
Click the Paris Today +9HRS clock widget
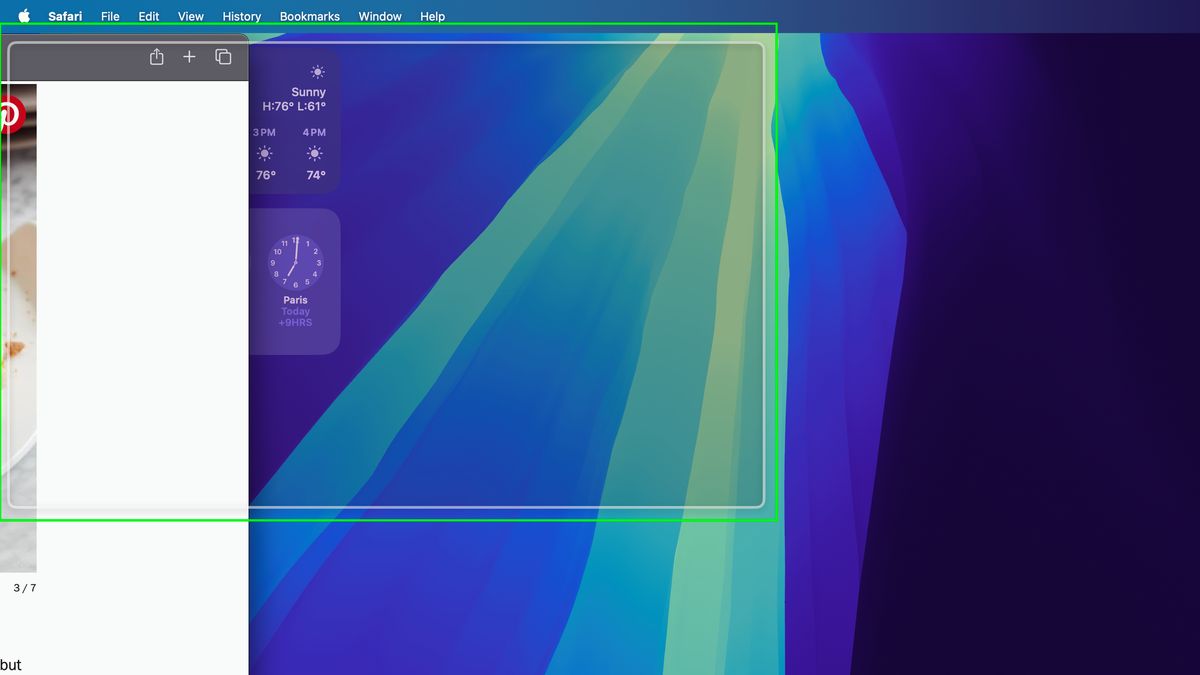(295, 280)
